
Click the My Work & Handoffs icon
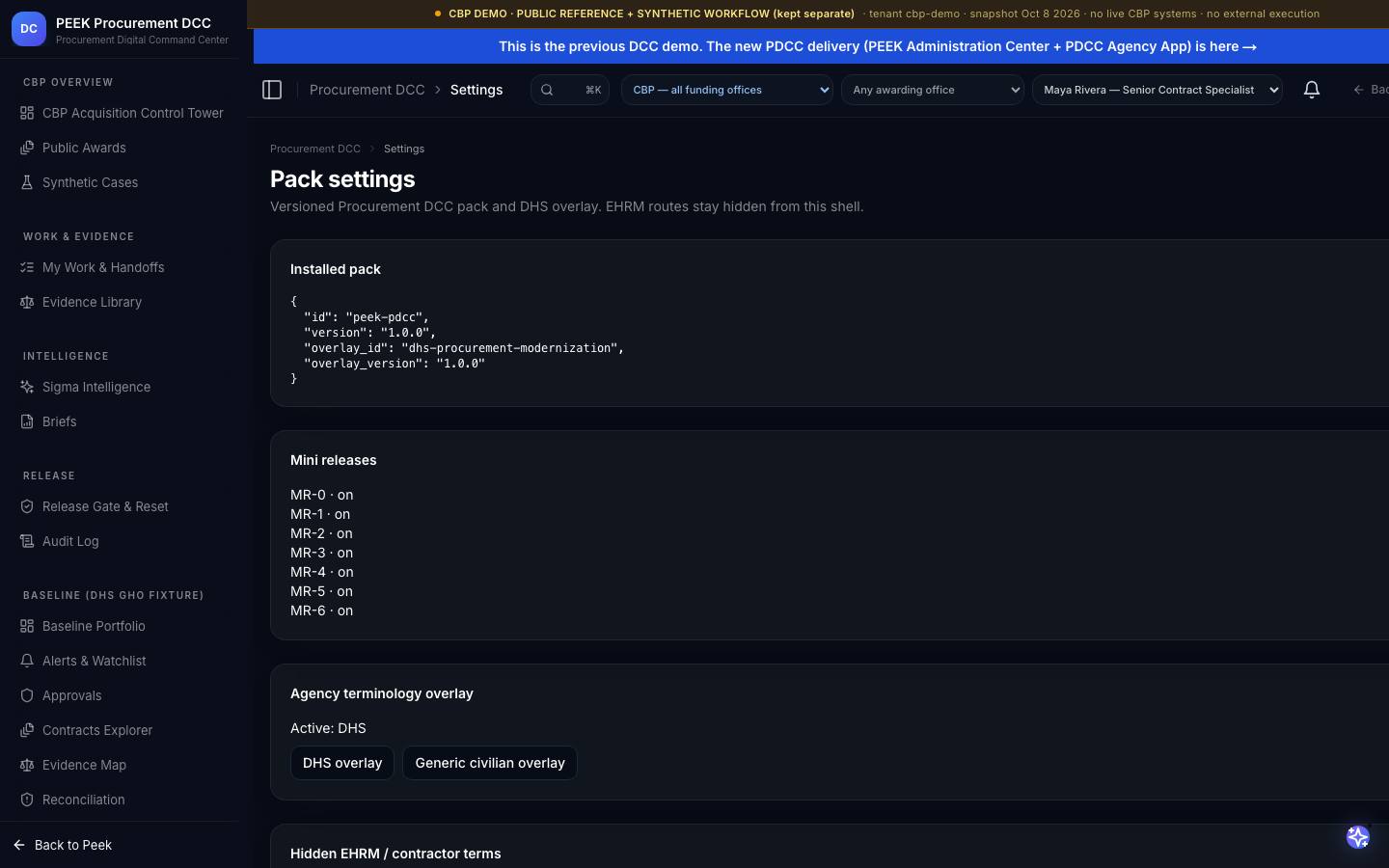tap(27, 267)
